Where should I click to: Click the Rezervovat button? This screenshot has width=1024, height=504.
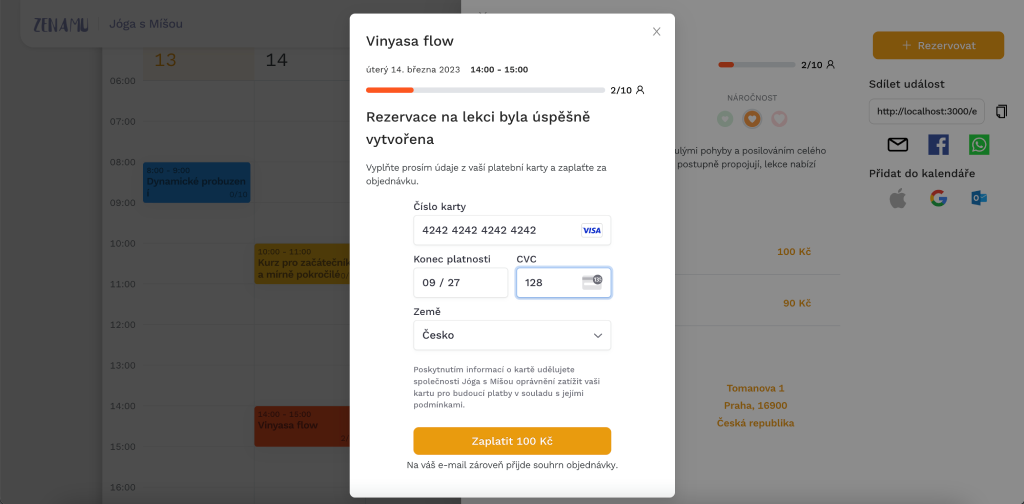[938, 45]
